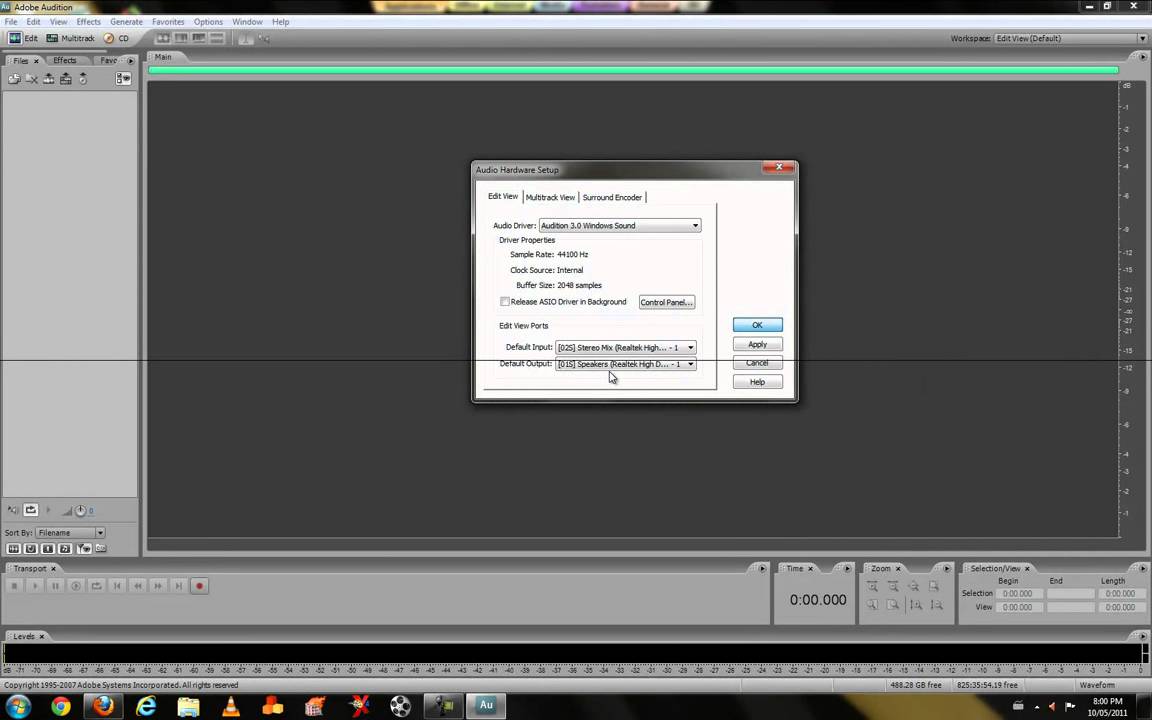
Task: Click Go to Beginning button in Transport
Action: 117,586
